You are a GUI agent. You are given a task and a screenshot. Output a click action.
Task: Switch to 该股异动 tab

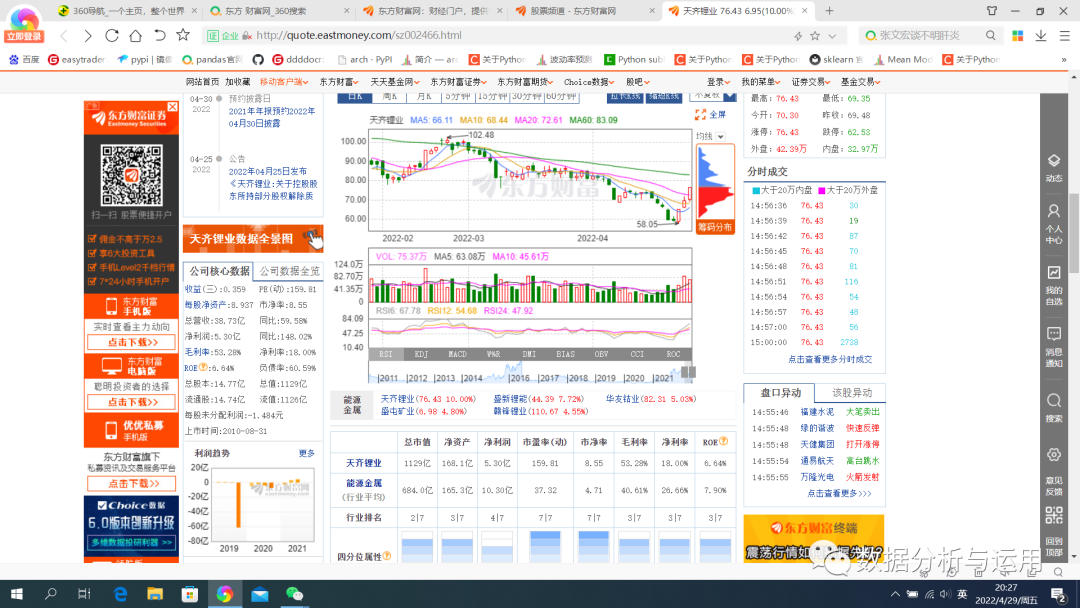click(x=851, y=392)
